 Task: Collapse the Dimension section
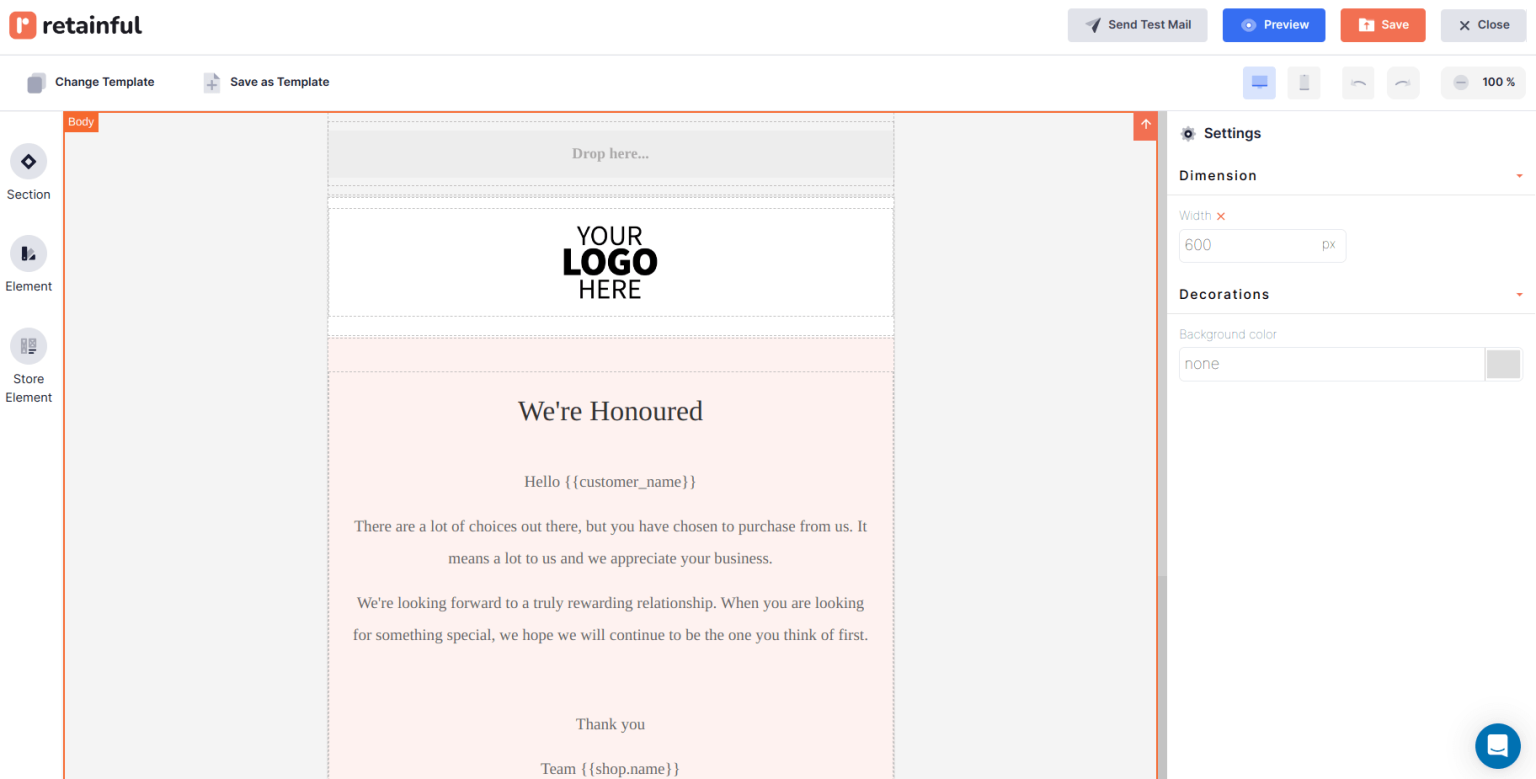point(1519,175)
